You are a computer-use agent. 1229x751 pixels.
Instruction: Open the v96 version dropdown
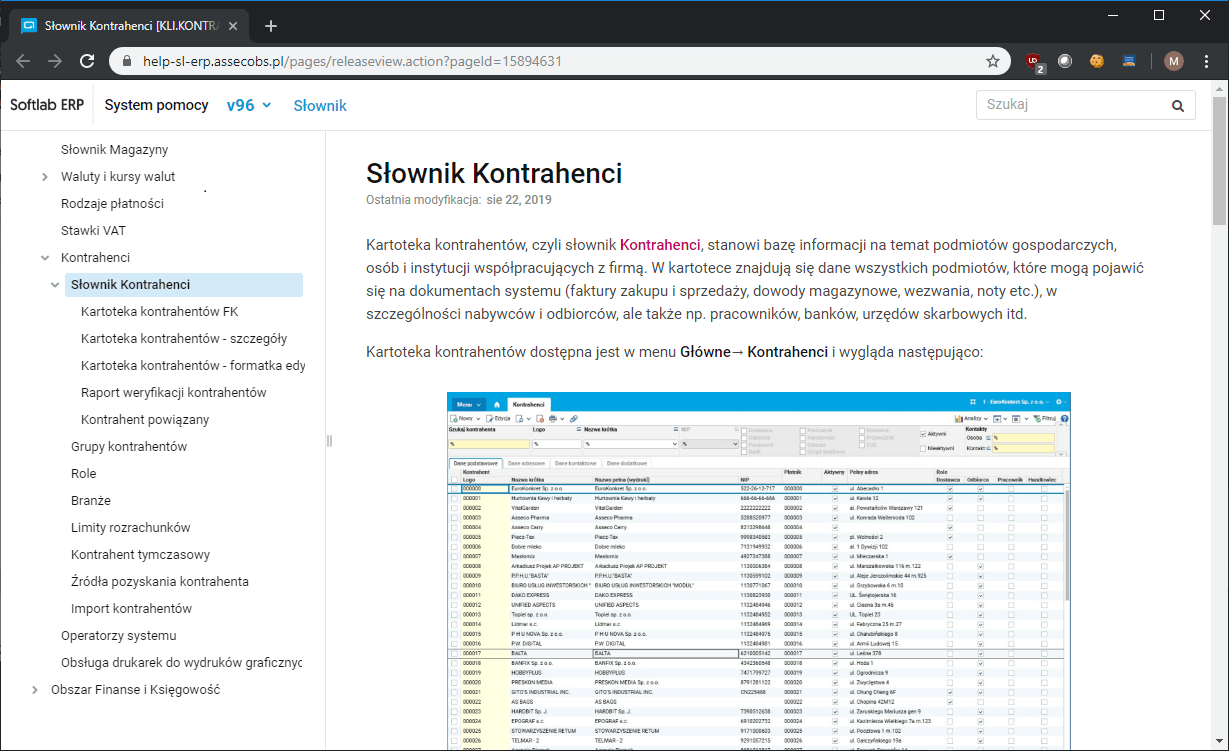pyautogui.click(x=249, y=105)
